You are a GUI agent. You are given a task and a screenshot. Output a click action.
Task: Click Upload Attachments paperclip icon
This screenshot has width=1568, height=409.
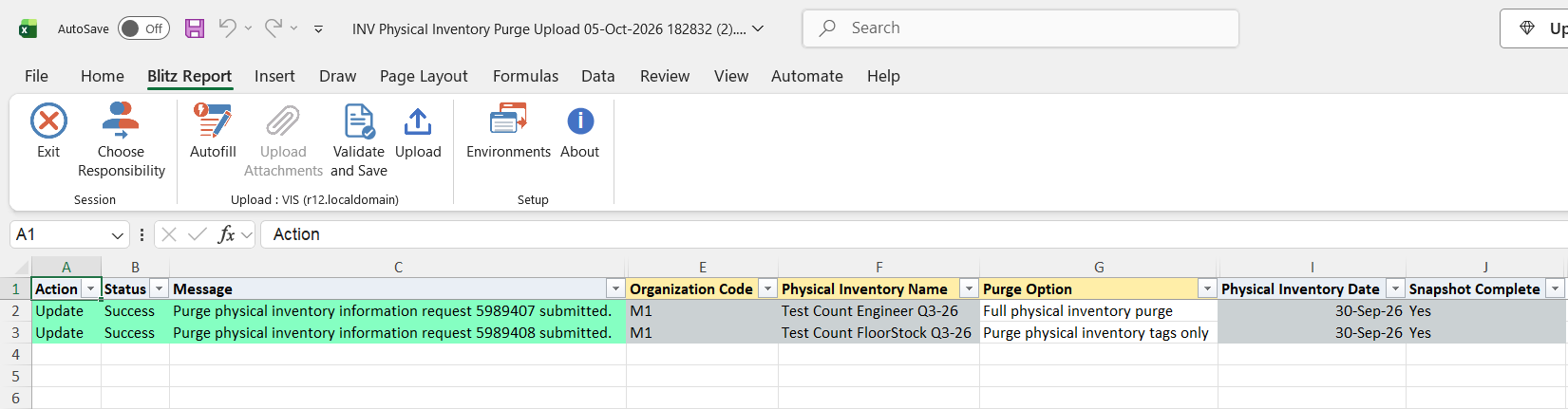(283, 121)
